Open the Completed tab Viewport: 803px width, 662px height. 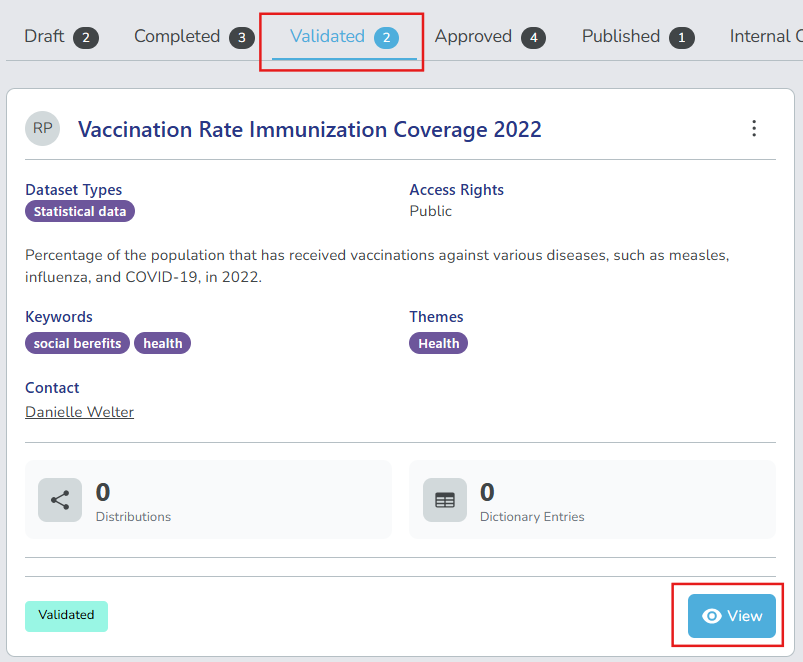click(x=177, y=37)
